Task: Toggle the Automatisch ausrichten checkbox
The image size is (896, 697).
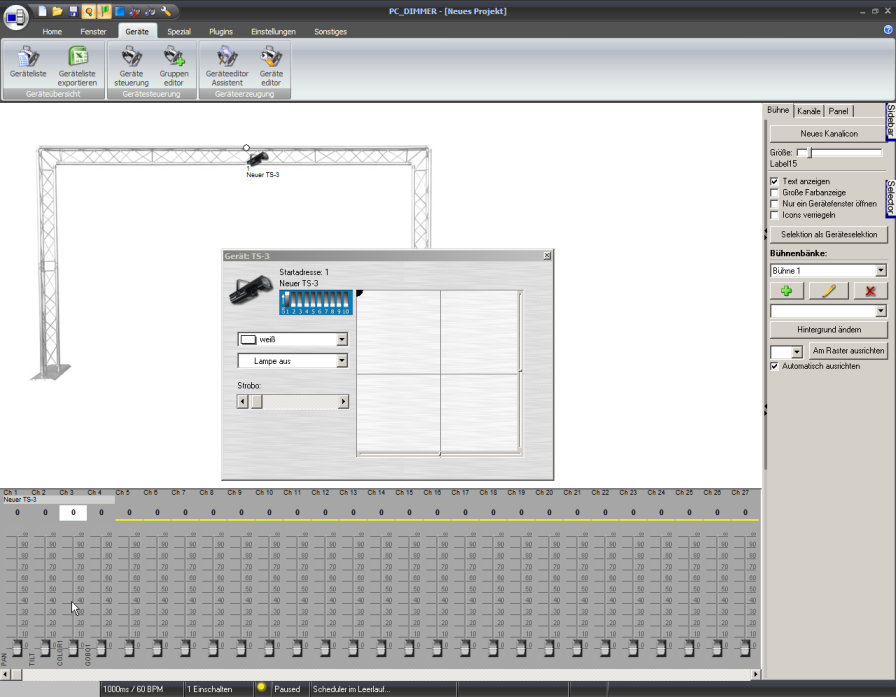Action: [x=774, y=366]
